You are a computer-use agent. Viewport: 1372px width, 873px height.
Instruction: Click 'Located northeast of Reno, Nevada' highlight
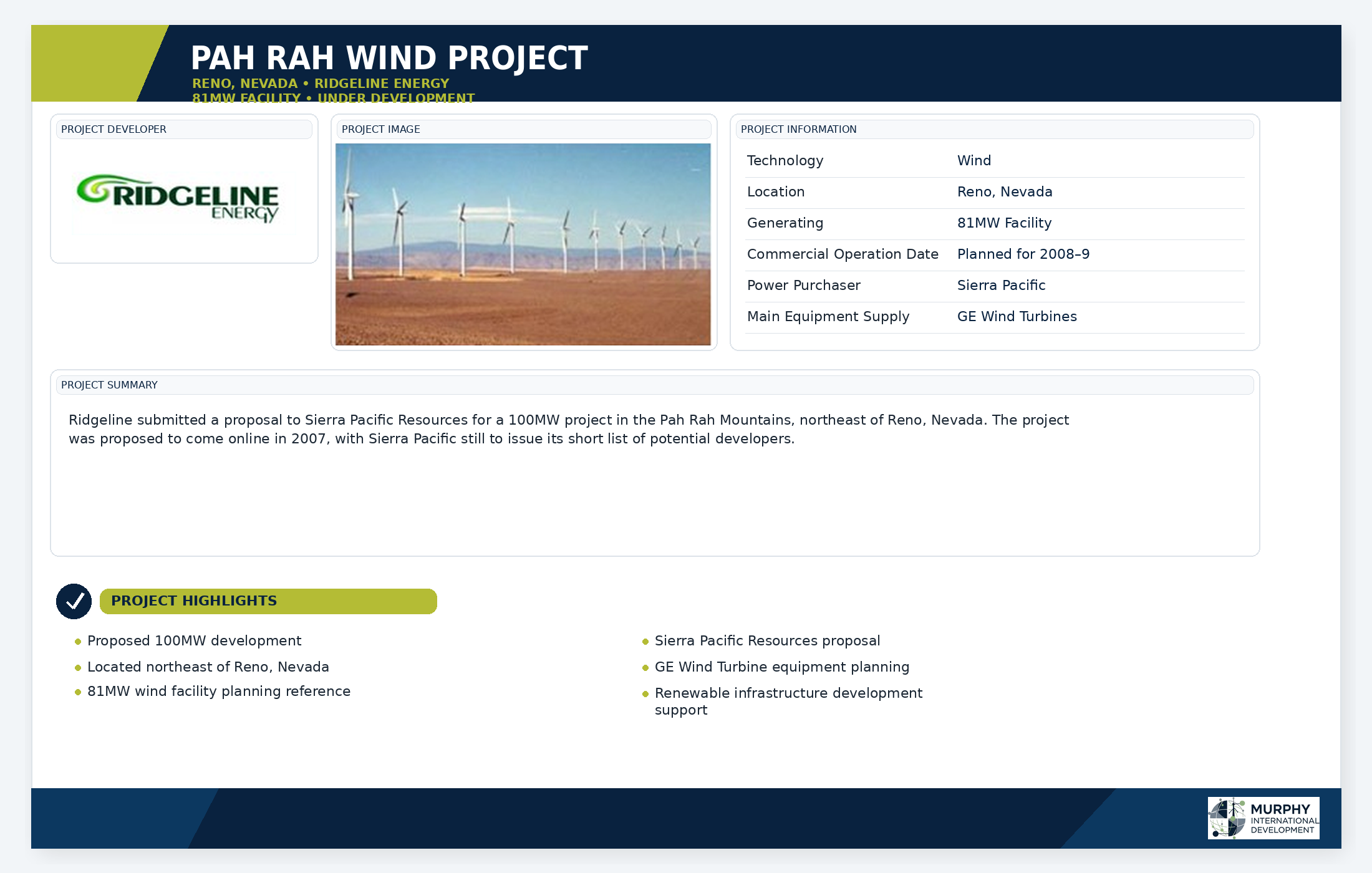click(x=208, y=667)
